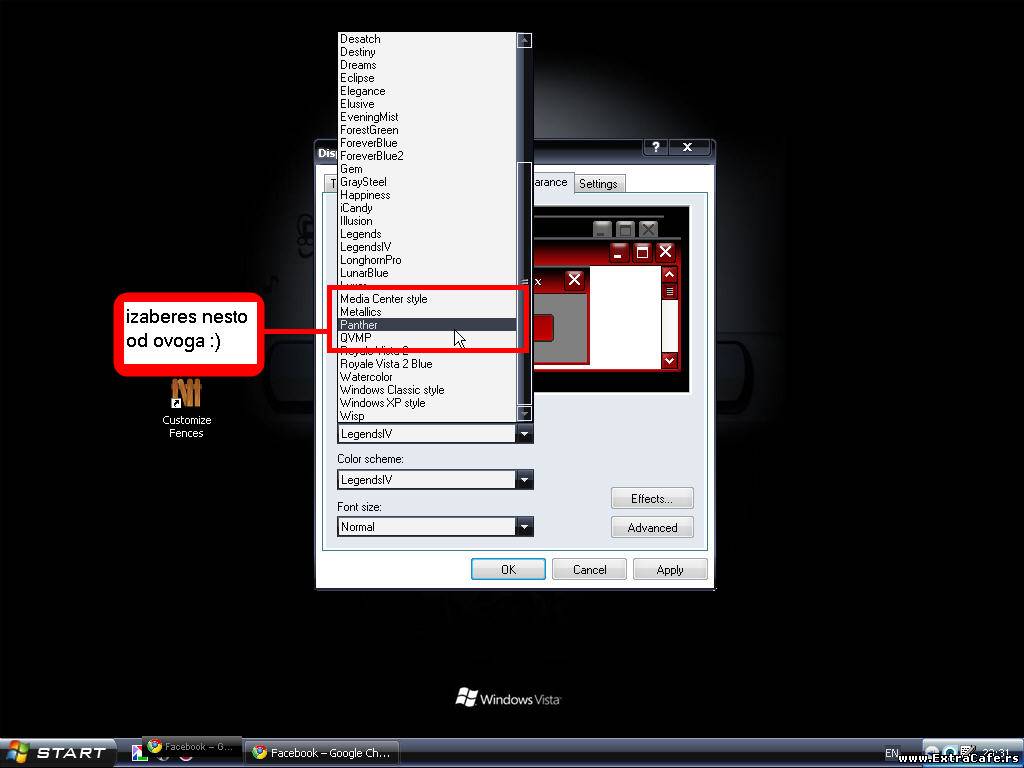
Task: Select Panther from the style list
Action: tap(359, 325)
